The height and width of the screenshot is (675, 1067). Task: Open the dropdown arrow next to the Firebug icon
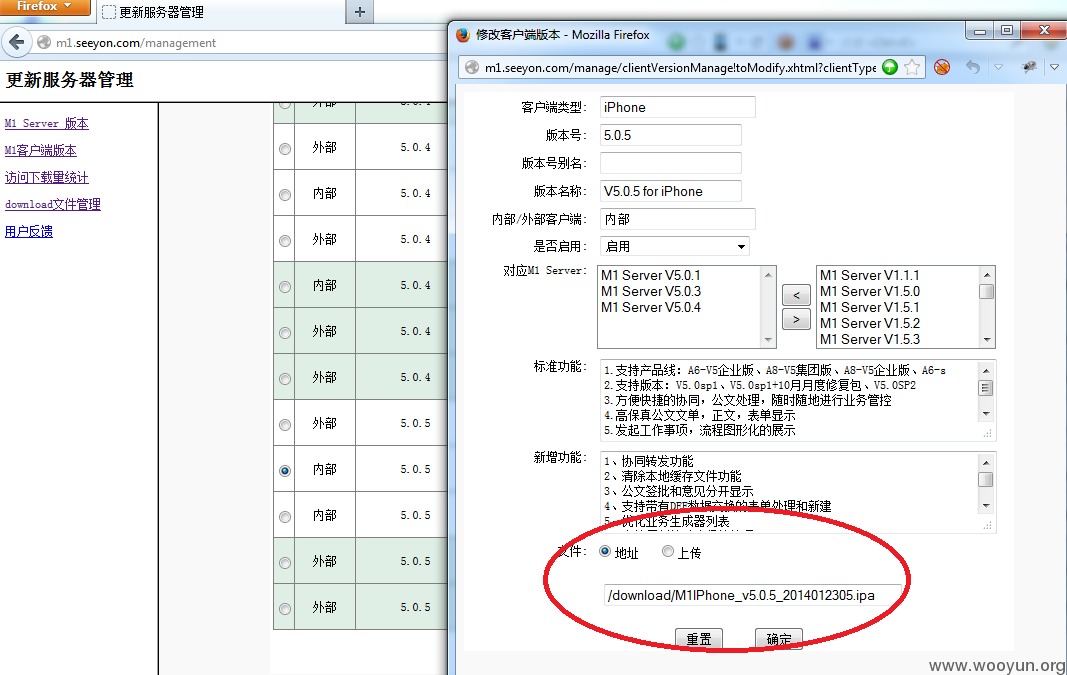pos(1054,67)
